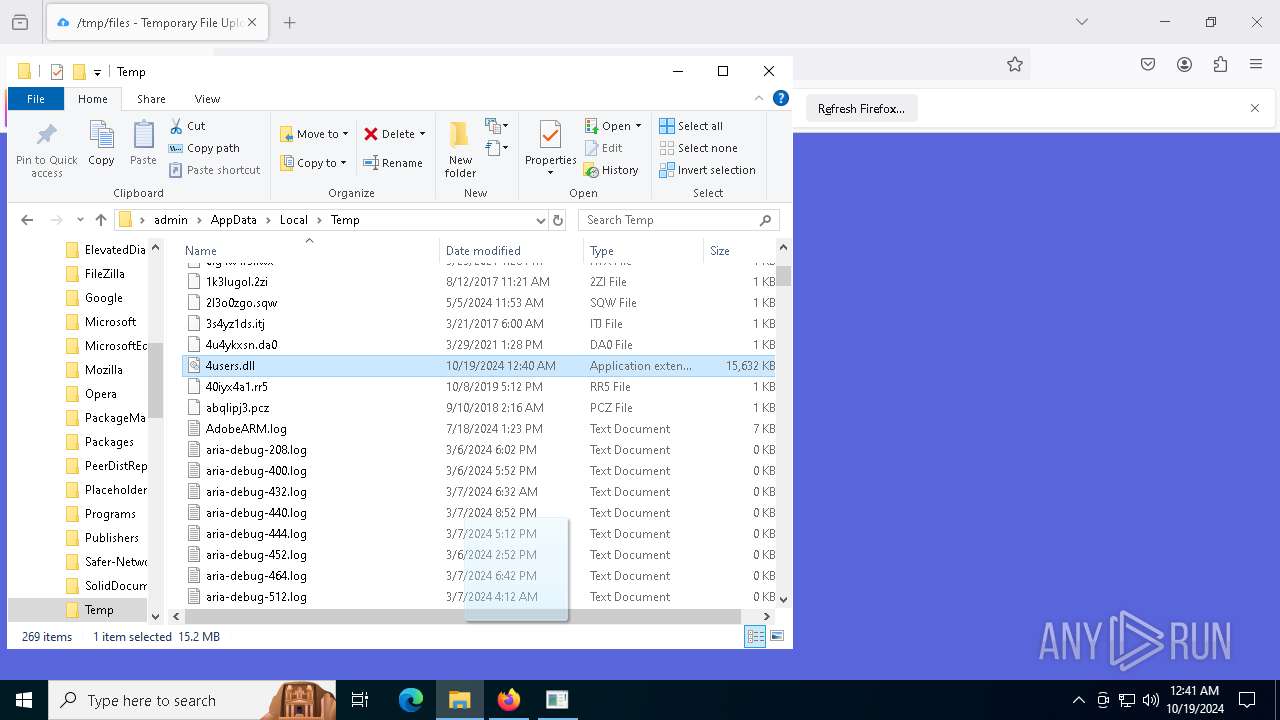Image resolution: width=1280 pixels, height=720 pixels.
Task: Open the Easy access dropdown icon
Action: point(496,148)
